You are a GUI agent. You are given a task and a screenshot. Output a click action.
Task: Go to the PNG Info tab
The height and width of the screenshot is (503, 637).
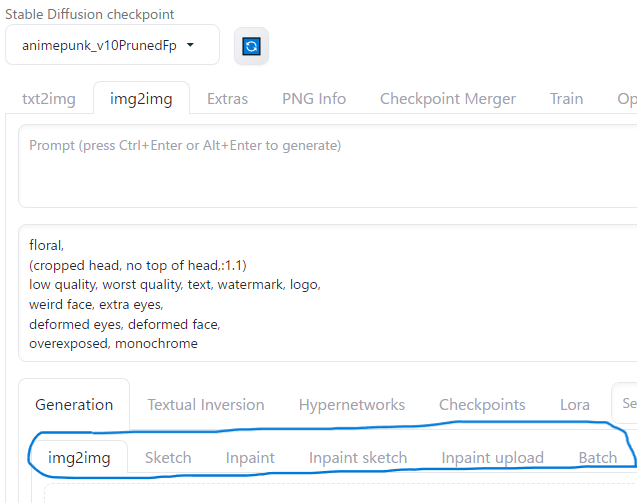point(314,99)
